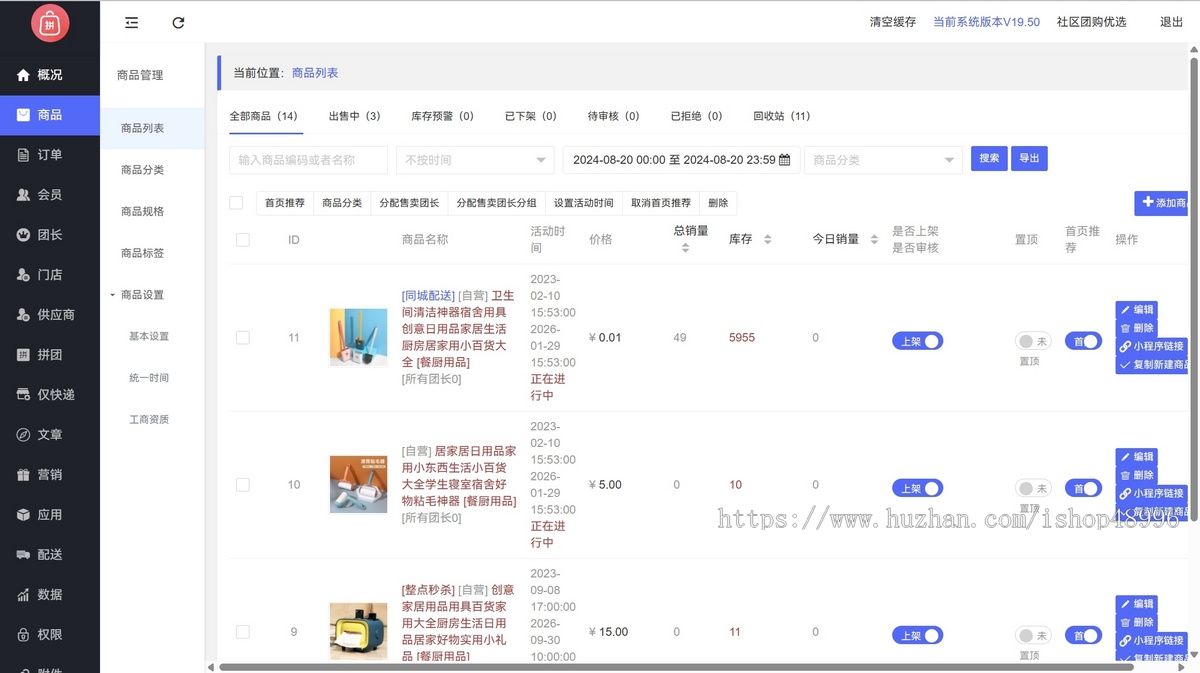1200x673 pixels.
Task: Click 分配售卖团长 batch button
Action: 409,203
